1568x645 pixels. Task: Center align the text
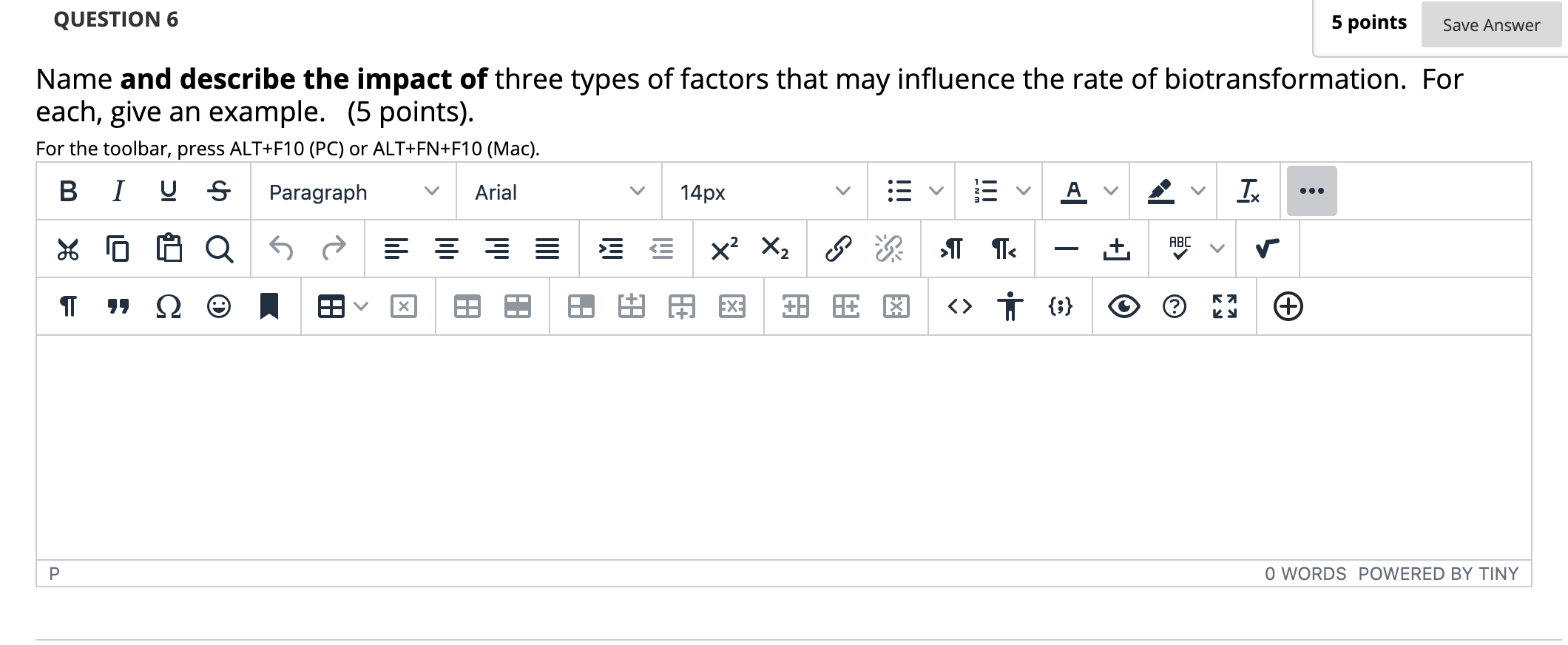pos(446,249)
